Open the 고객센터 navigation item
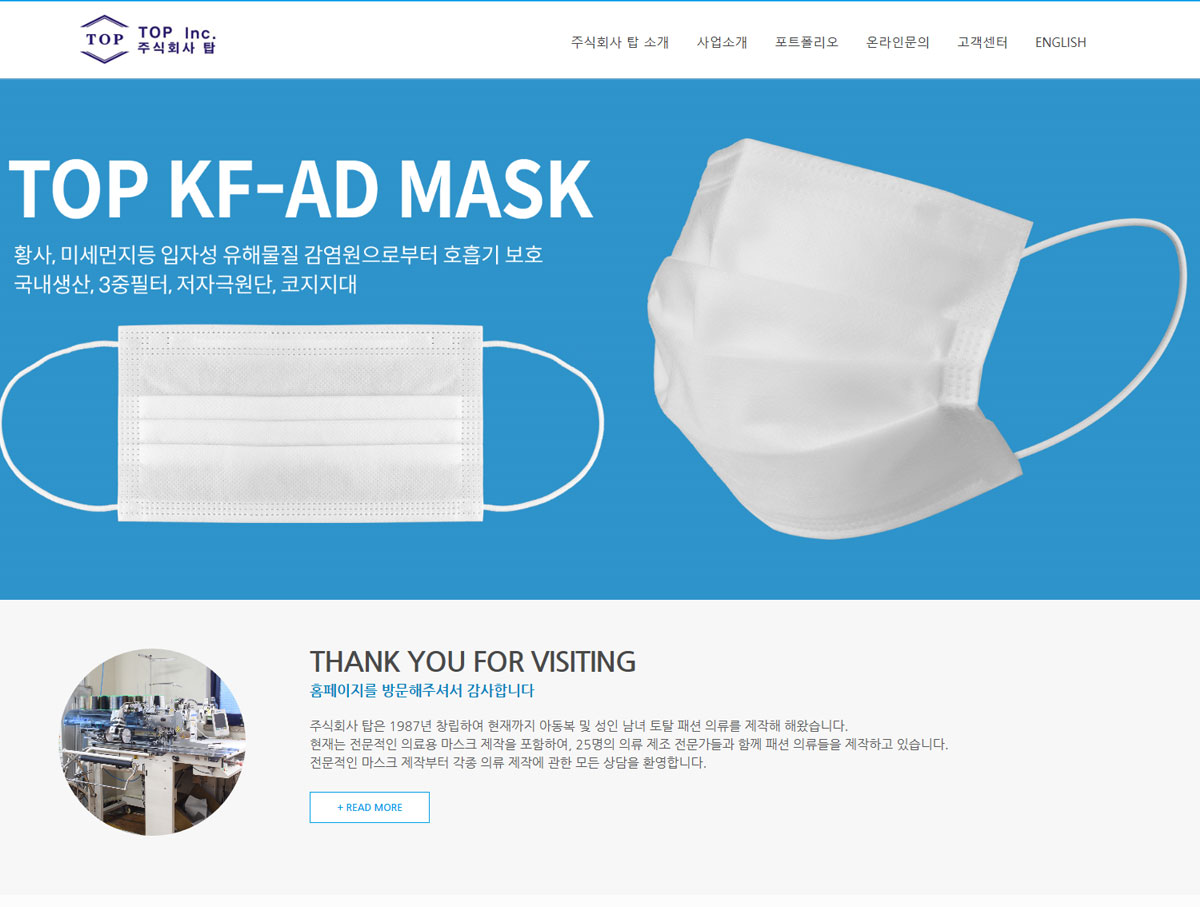 tap(982, 42)
